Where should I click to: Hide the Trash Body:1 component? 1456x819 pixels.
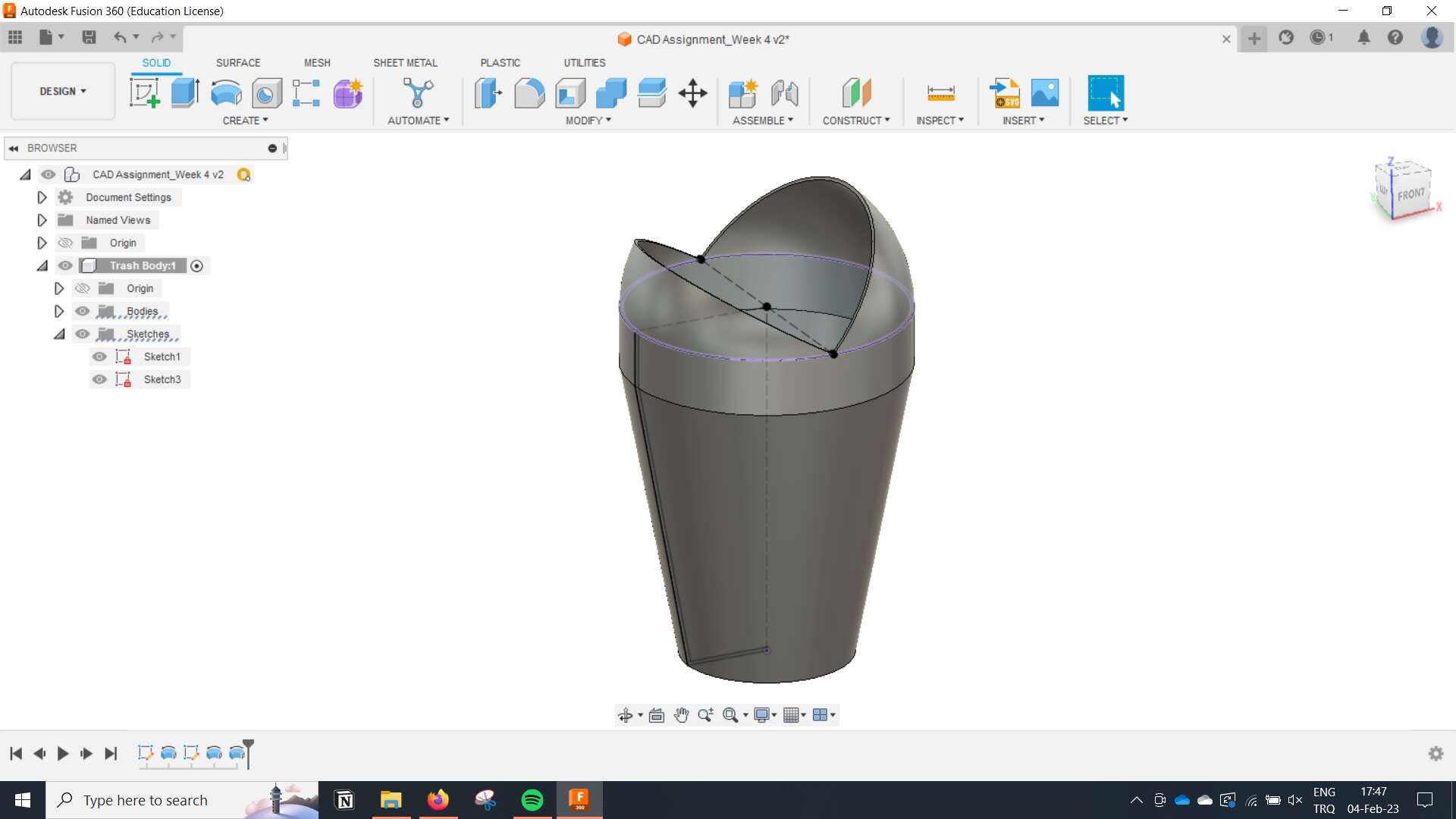click(66, 265)
